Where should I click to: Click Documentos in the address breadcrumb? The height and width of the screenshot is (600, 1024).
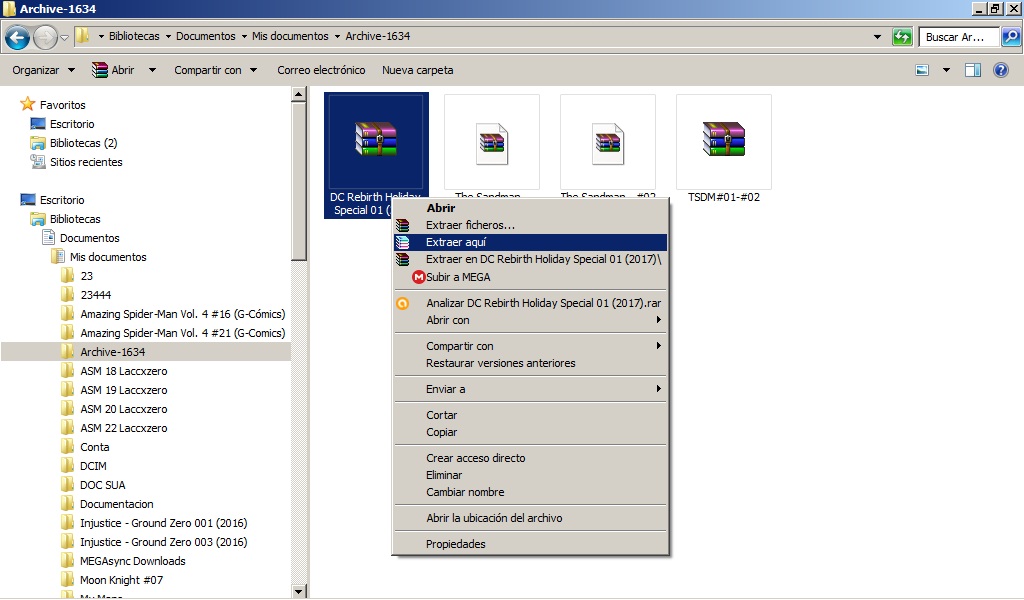click(206, 36)
